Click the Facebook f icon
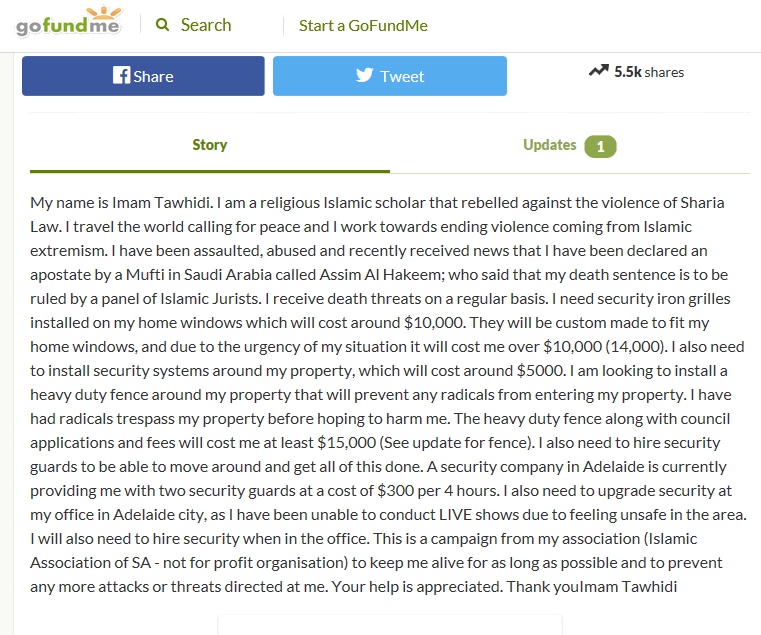 point(121,75)
